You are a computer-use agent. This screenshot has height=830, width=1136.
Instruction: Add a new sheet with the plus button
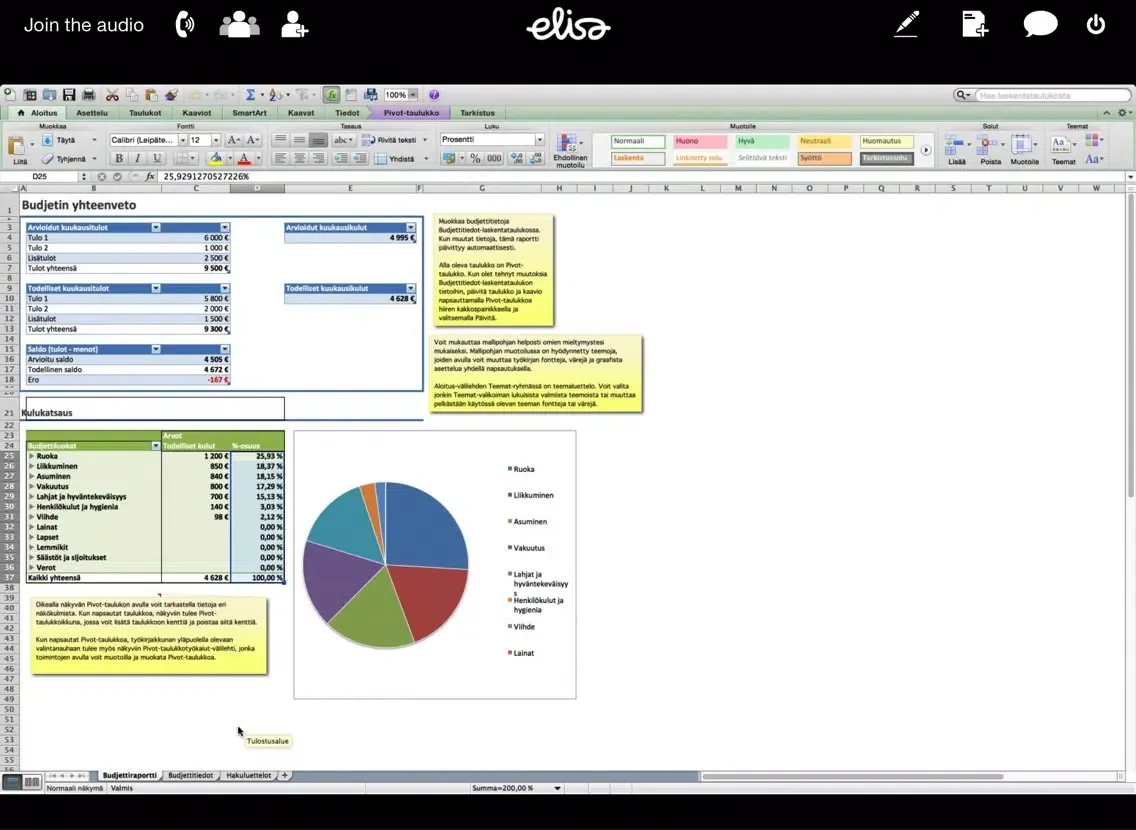(x=285, y=775)
